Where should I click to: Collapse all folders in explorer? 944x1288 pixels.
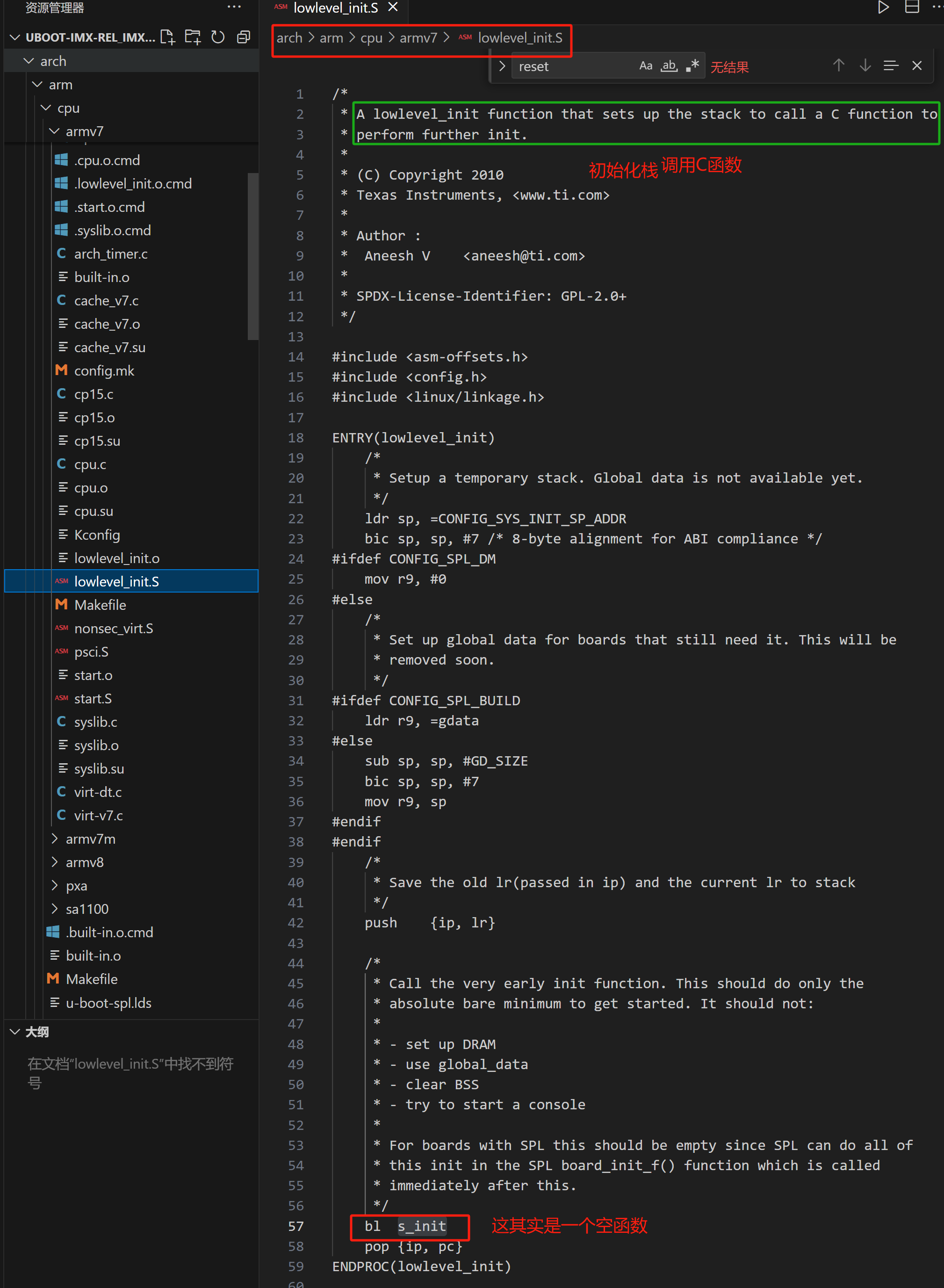244,37
